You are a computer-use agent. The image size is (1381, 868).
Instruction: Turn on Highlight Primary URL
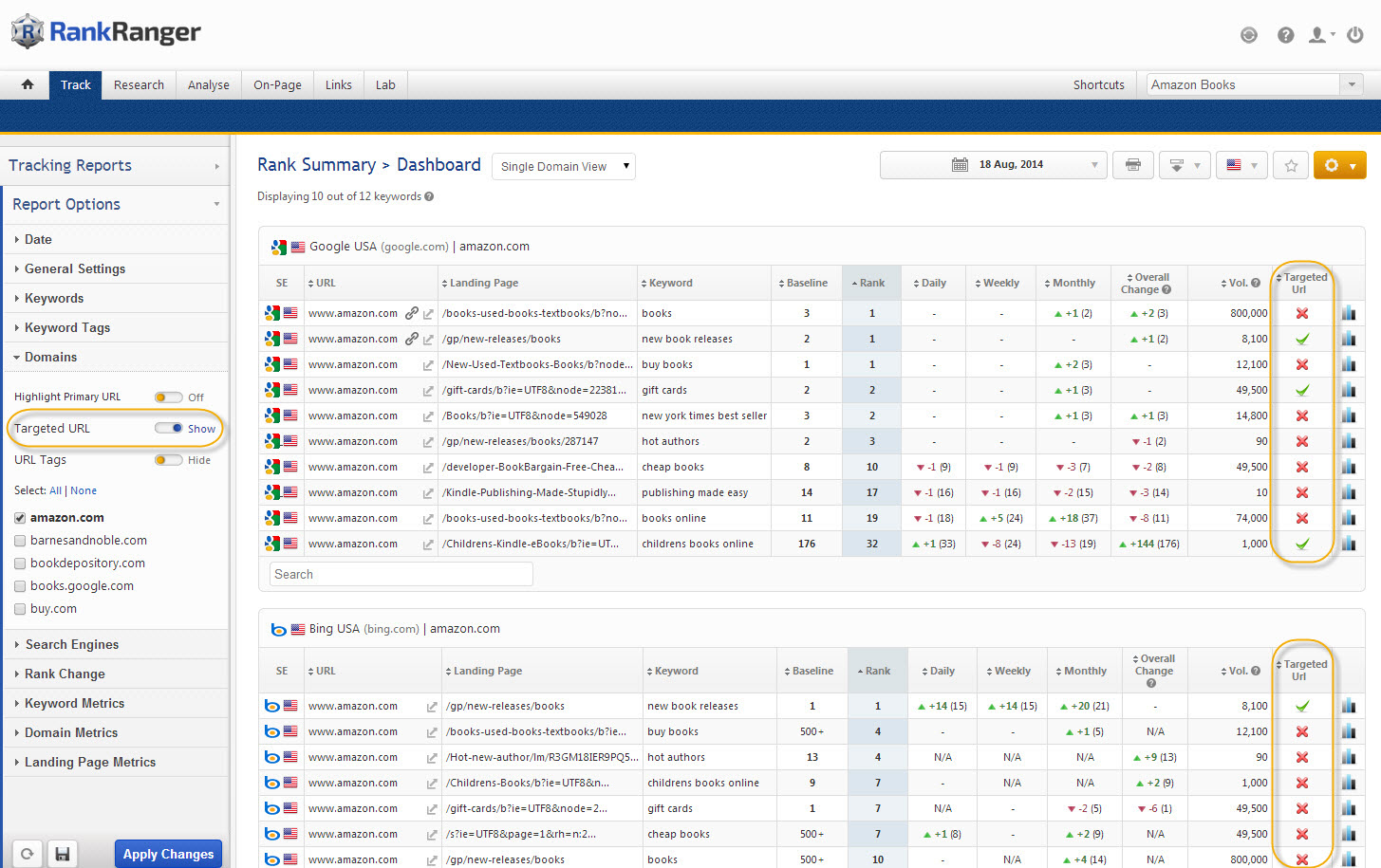point(169,397)
